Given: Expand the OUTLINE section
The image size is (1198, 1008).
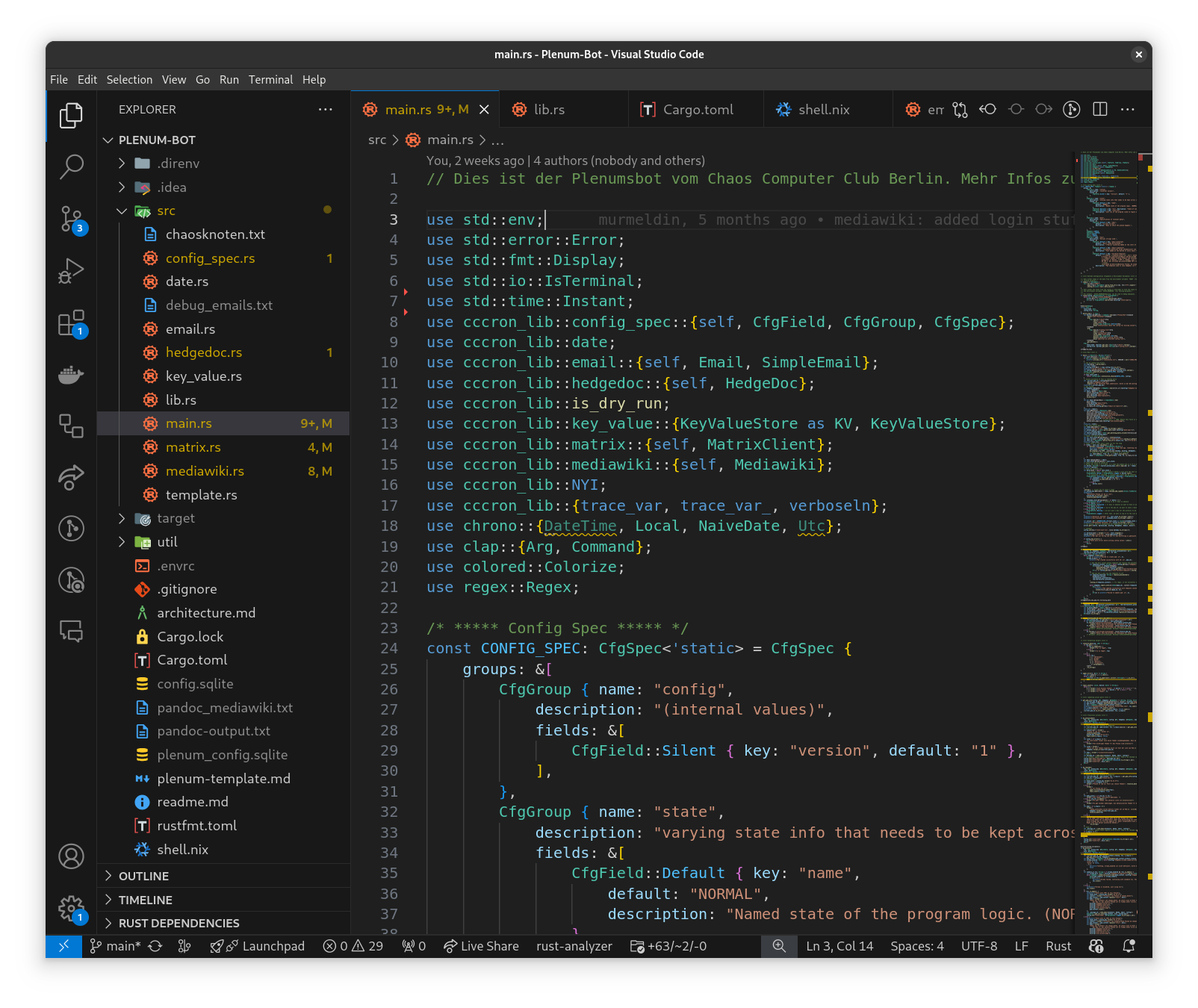Looking at the screenshot, I should pyautogui.click(x=143, y=876).
